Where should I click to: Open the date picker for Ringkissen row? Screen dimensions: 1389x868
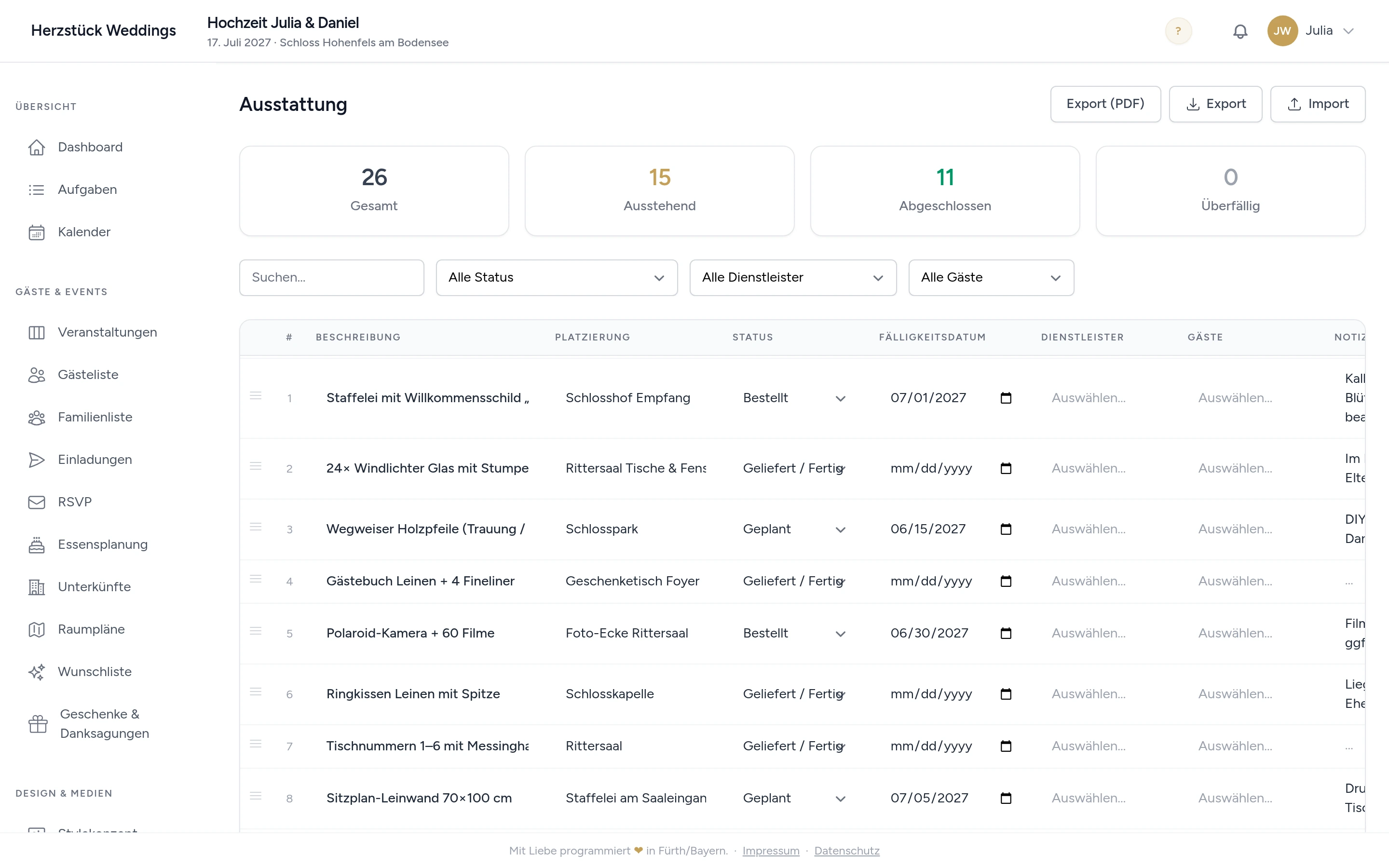coord(1006,694)
